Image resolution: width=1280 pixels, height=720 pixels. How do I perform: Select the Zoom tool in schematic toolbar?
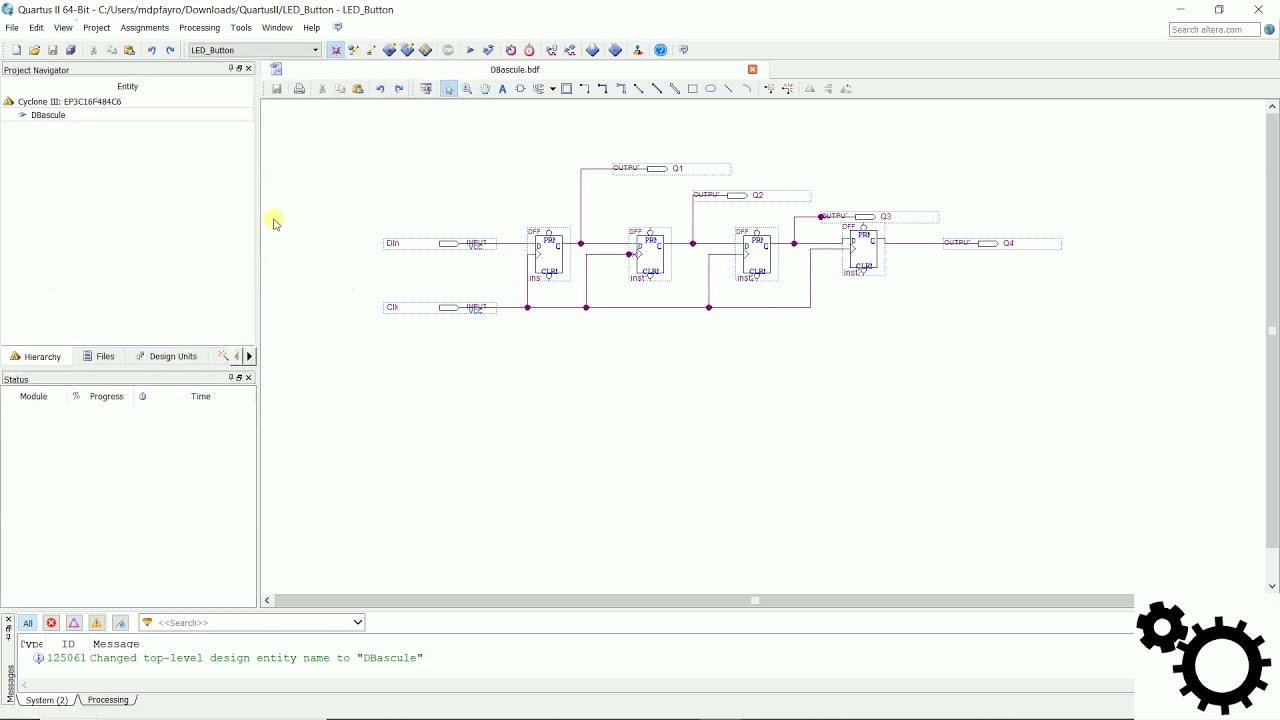pyautogui.click(x=467, y=89)
